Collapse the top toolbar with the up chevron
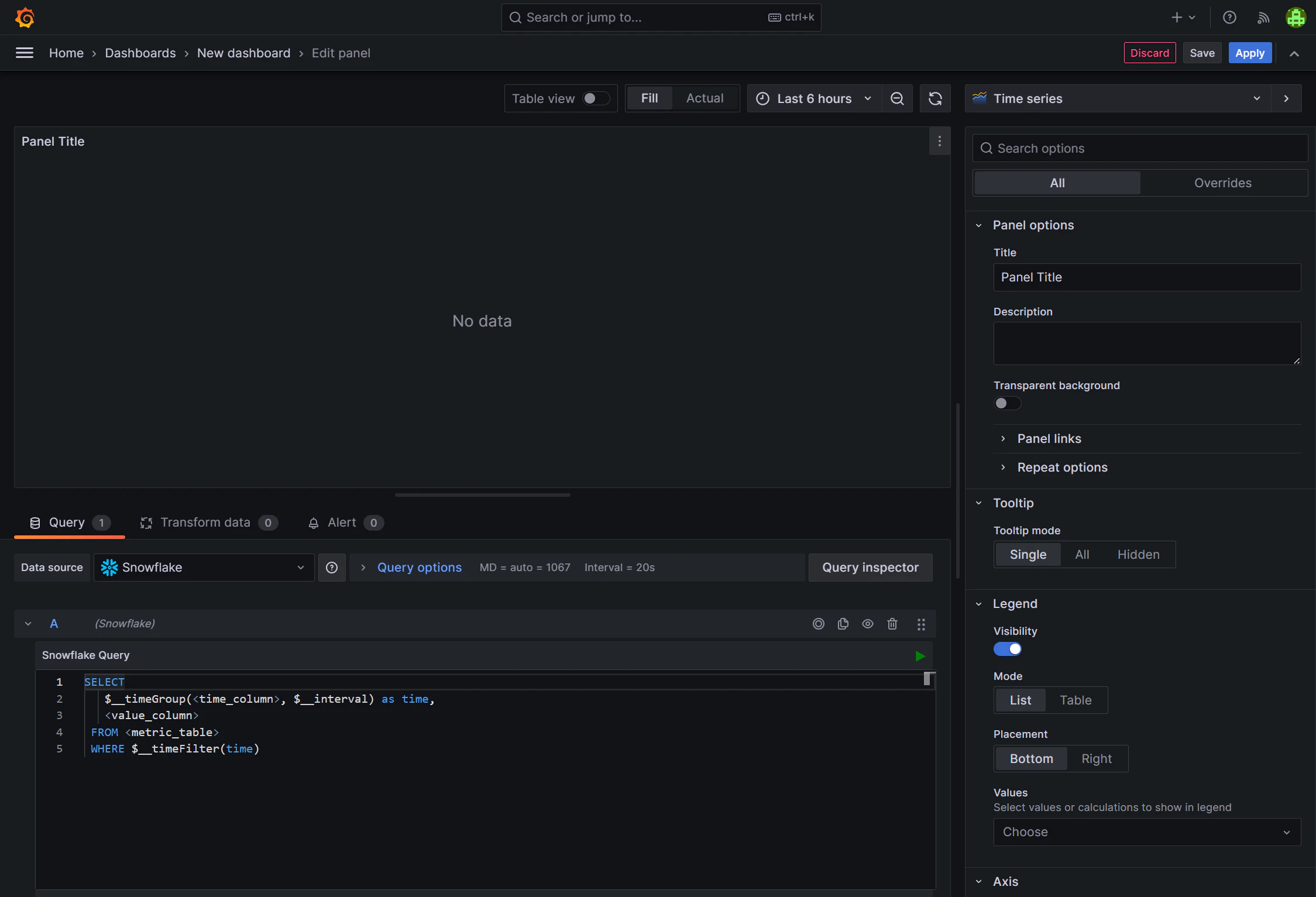Screen dimensions: 1316x897 [1294, 53]
